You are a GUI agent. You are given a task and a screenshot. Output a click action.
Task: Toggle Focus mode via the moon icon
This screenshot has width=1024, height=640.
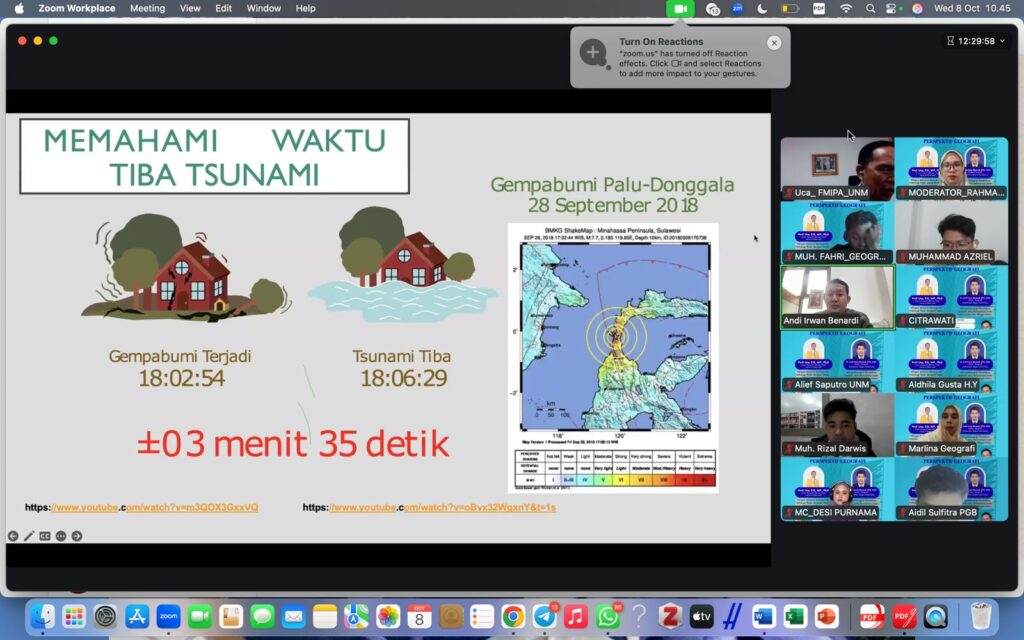(x=762, y=8)
